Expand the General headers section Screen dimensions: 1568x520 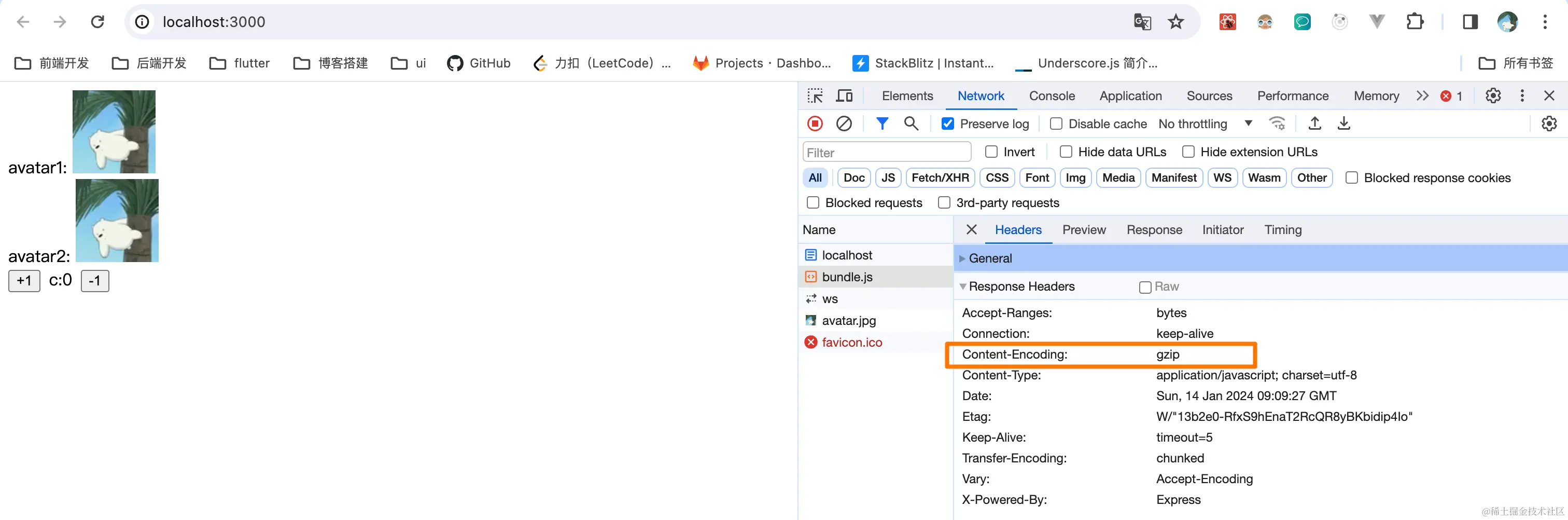pos(962,258)
